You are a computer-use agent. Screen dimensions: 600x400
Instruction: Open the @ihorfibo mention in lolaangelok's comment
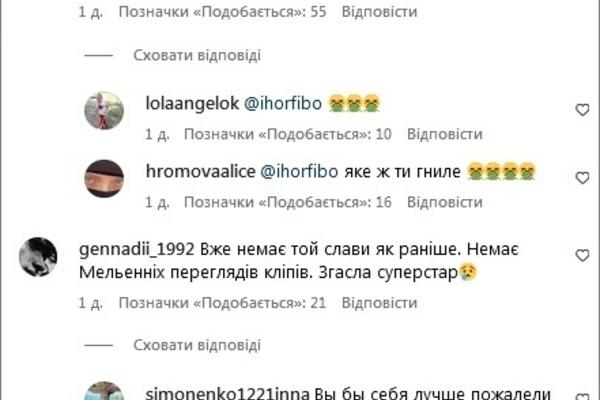pyautogui.click(x=283, y=103)
